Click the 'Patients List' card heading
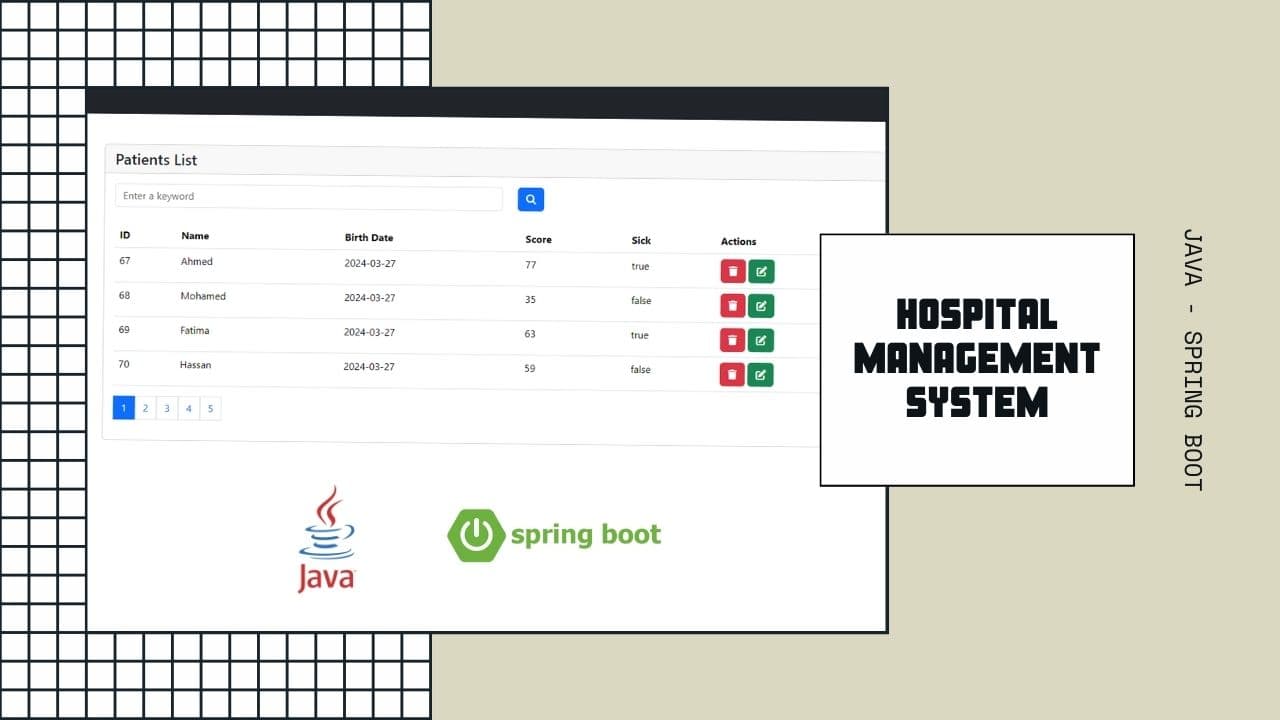 click(x=156, y=160)
